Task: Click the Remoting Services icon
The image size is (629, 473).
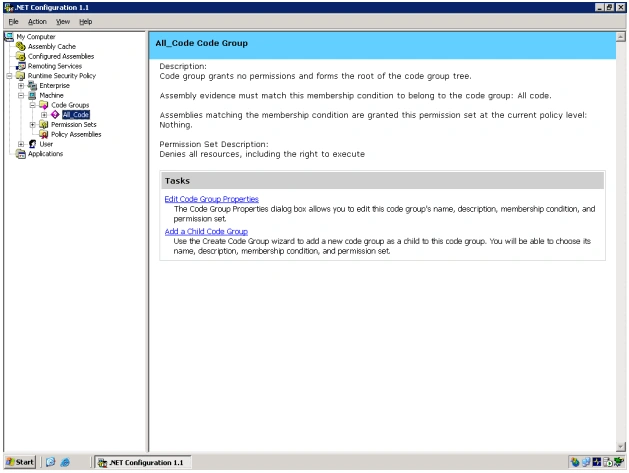Action: 20,66
